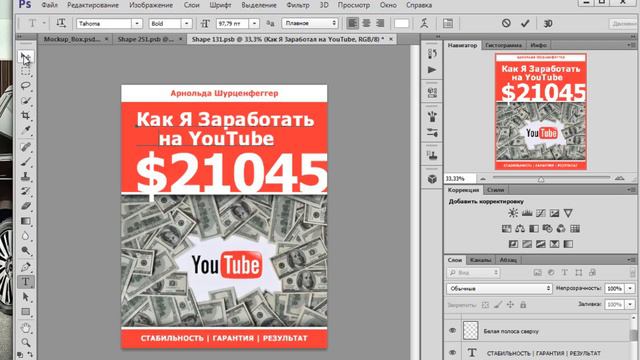Select the Eraser tool
Image resolution: width=640 pixels, height=360 pixels.
point(25,206)
